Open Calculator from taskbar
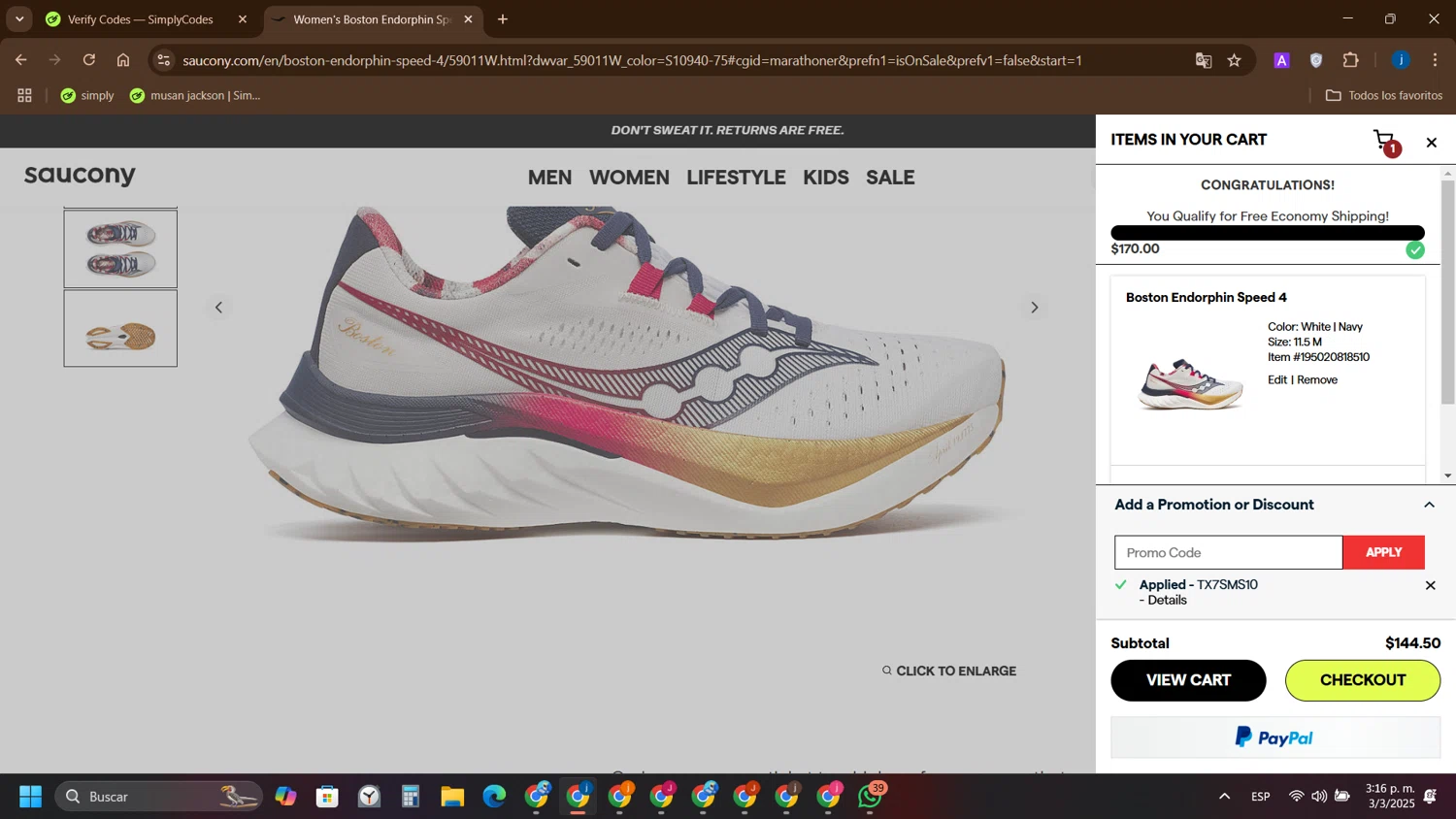Viewport: 1456px width, 819px height. 411,797
